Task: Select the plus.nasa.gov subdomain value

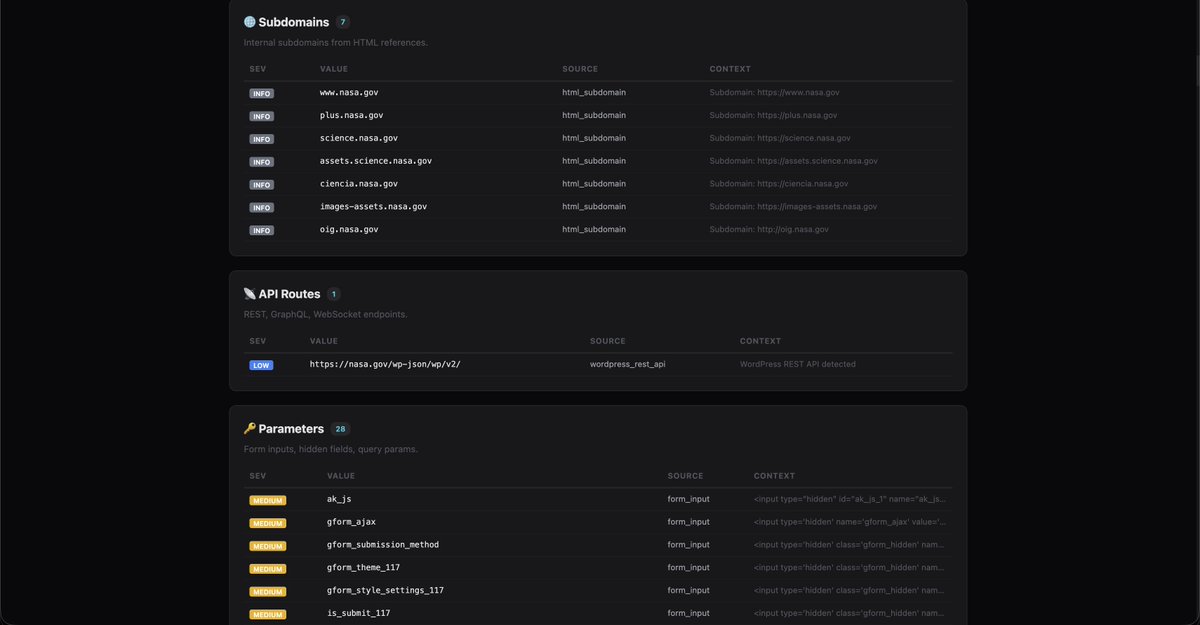Action: [x=352, y=115]
